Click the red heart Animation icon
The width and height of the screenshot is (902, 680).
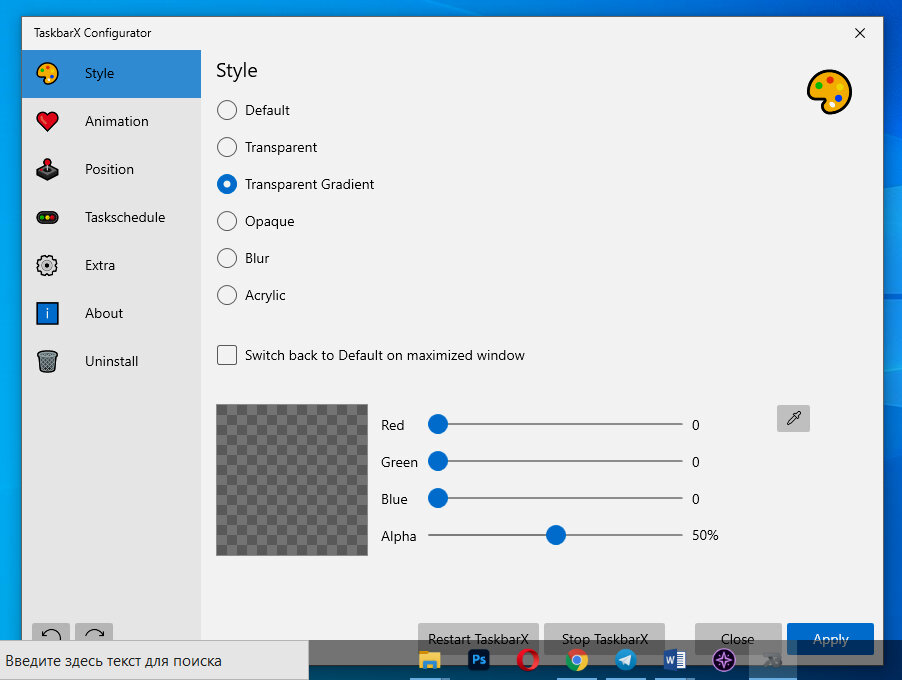coord(47,121)
